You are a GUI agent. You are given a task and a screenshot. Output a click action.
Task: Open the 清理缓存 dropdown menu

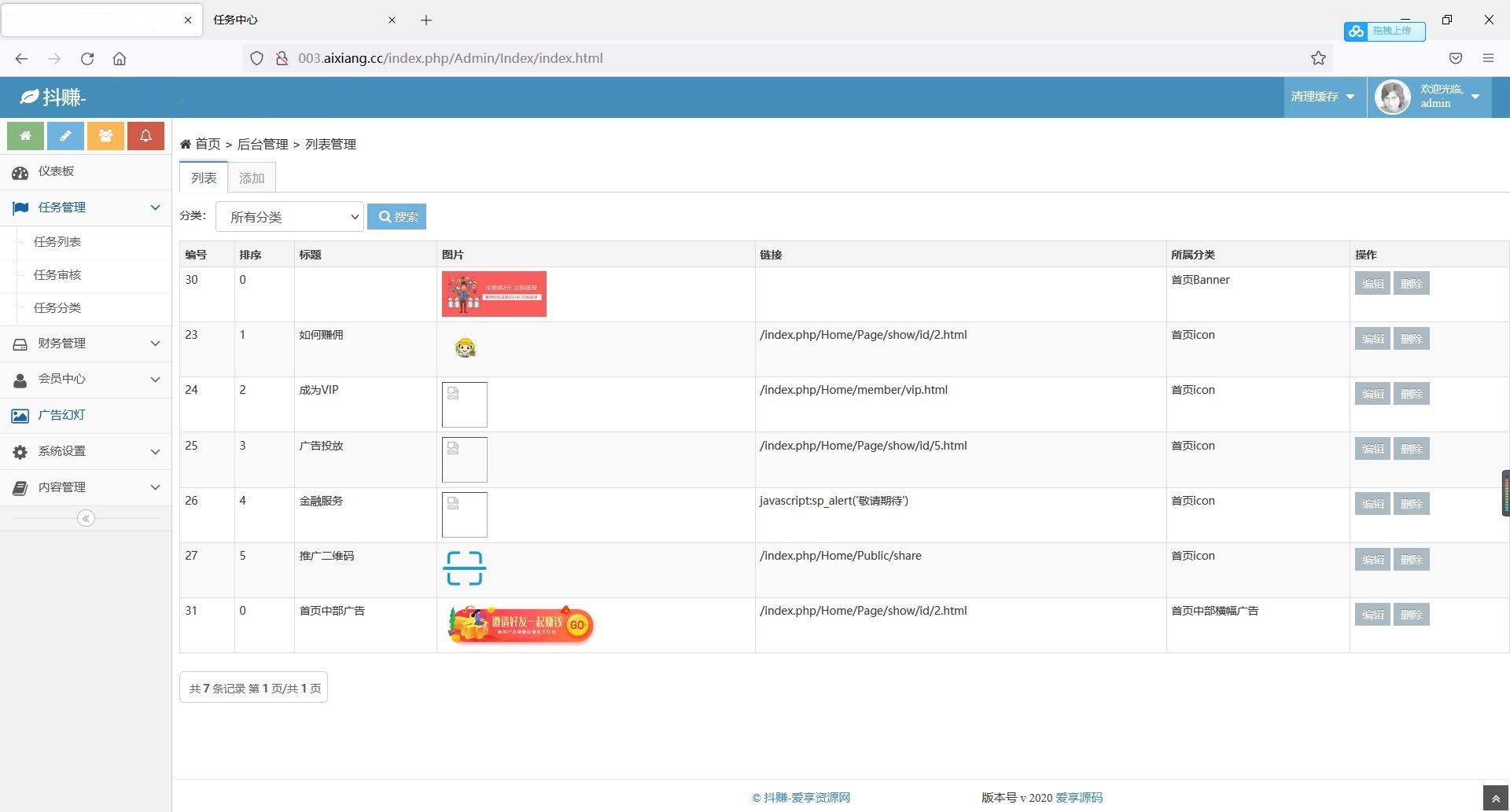click(x=1323, y=97)
